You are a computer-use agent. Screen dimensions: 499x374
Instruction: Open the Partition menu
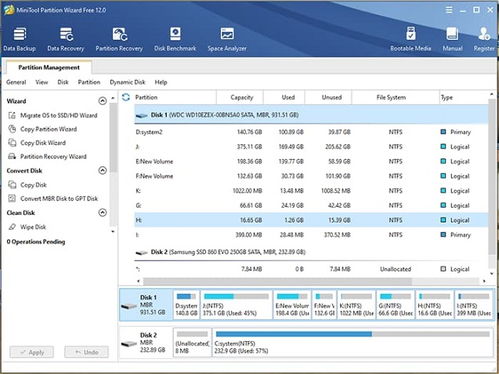tap(89, 82)
